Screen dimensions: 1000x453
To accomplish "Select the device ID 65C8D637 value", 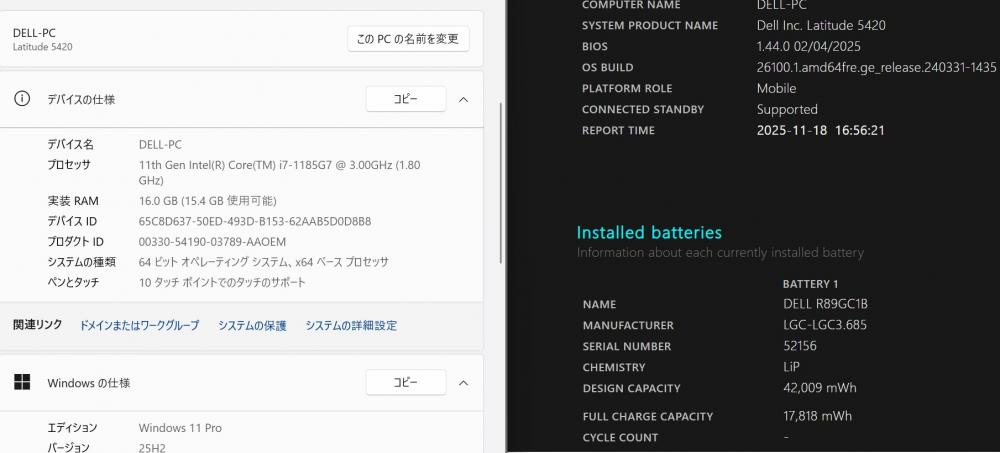I will (254, 221).
